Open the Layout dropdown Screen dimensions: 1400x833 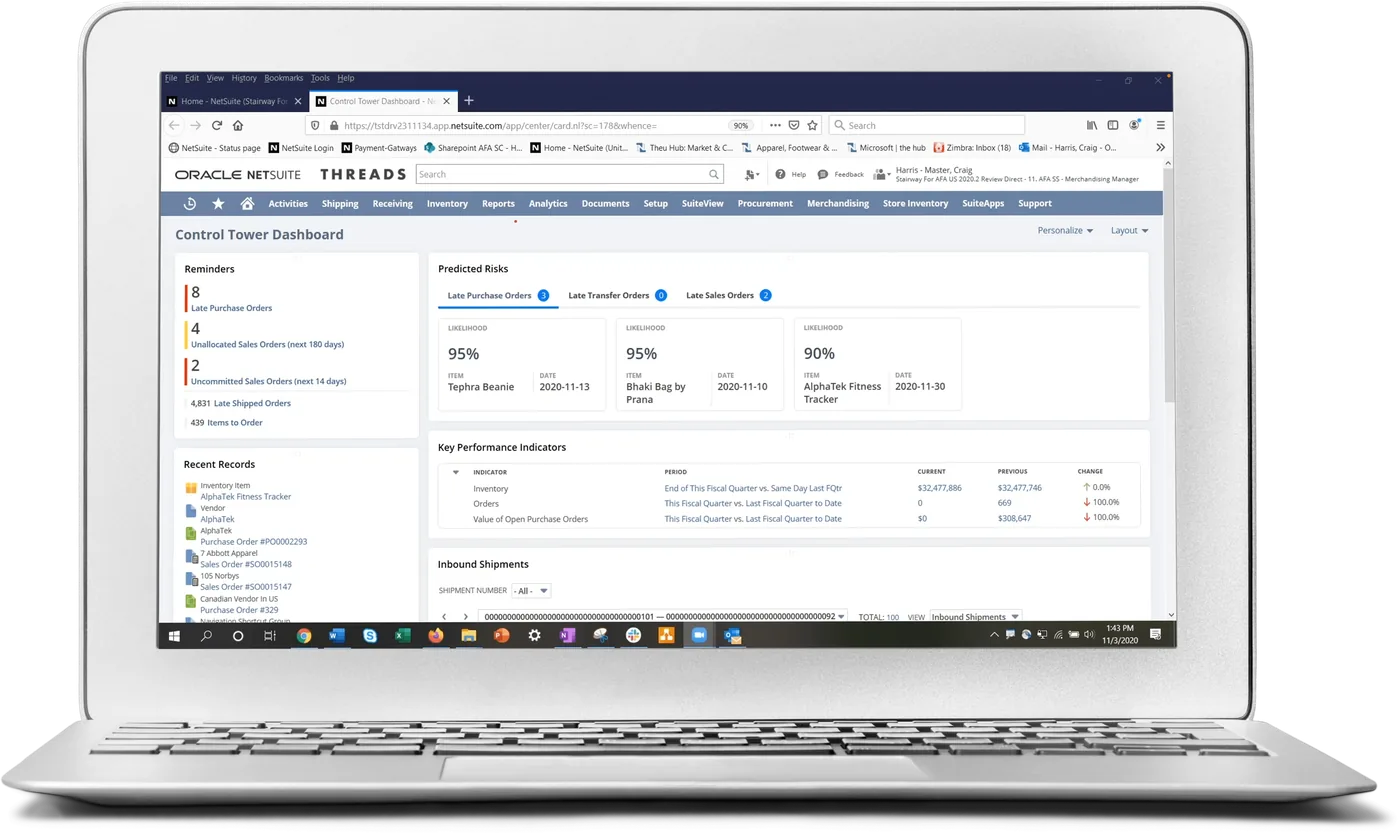tap(1129, 230)
